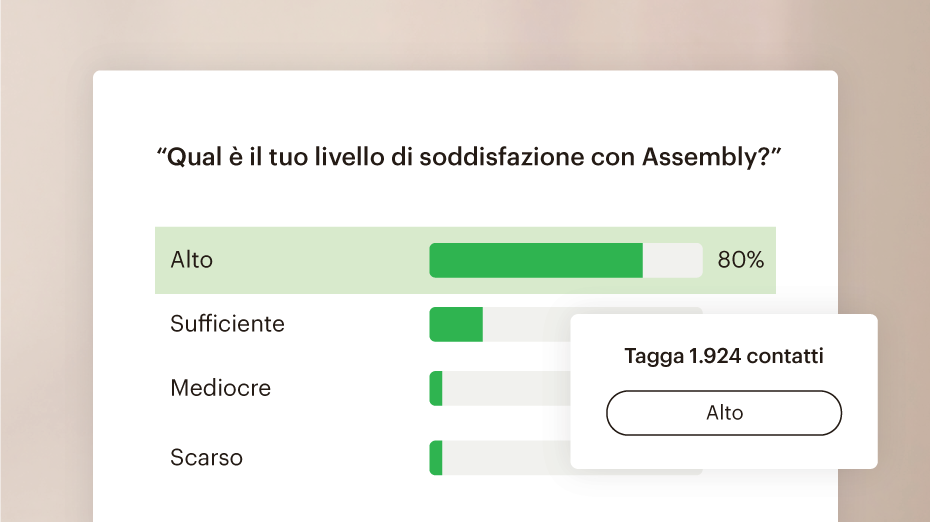930x522 pixels.
Task: Click the green fill of the Sufficiente bar
Action: tap(456, 324)
